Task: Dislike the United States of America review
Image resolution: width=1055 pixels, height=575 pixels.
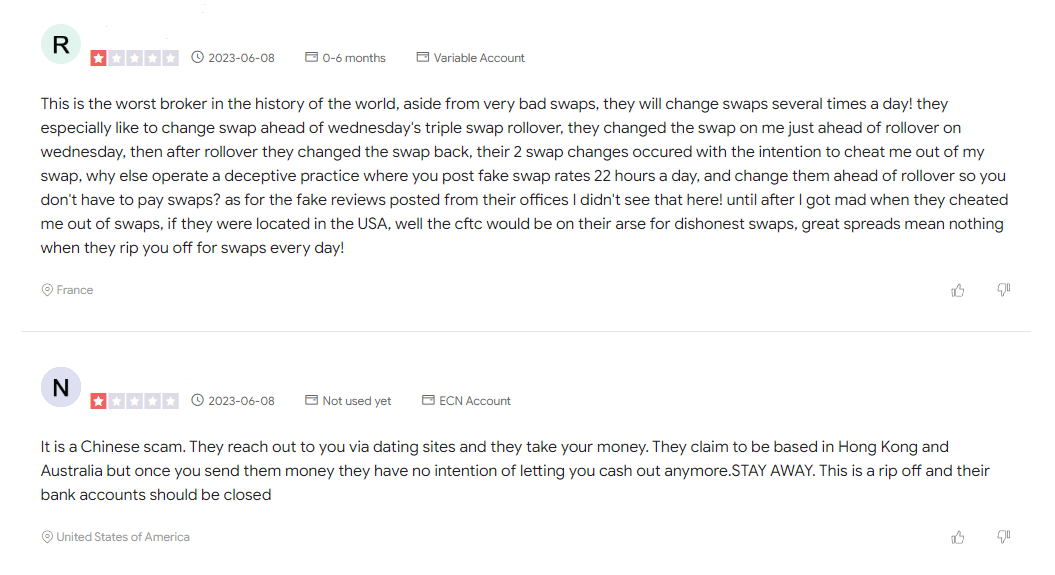Action: (x=1004, y=537)
